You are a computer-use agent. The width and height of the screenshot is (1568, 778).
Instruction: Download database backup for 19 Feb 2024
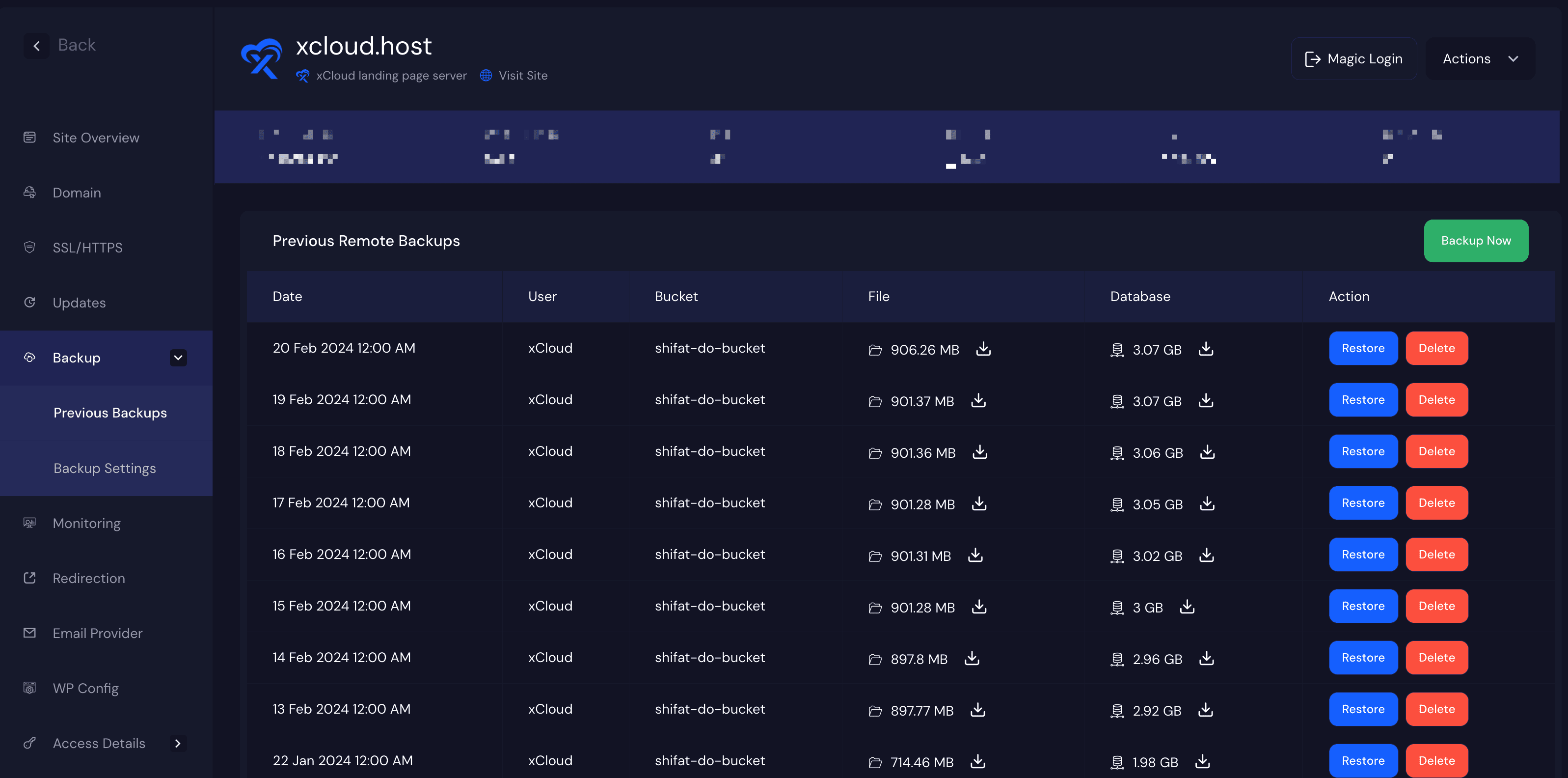(x=1205, y=401)
